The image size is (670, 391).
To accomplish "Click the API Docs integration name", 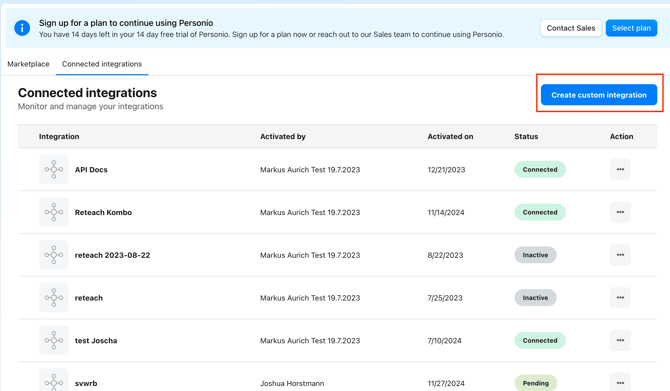I will [x=91, y=170].
